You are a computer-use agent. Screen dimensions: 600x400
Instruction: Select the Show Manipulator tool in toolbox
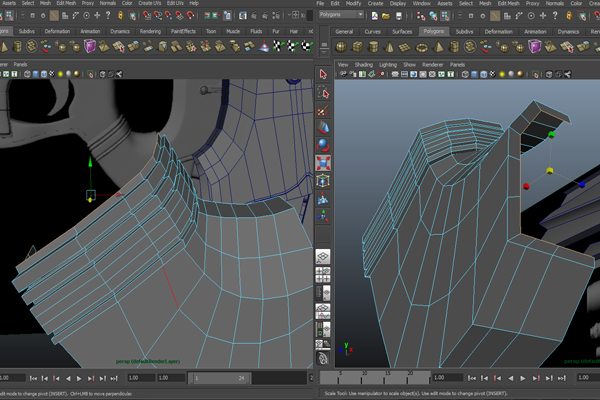[x=323, y=216]
